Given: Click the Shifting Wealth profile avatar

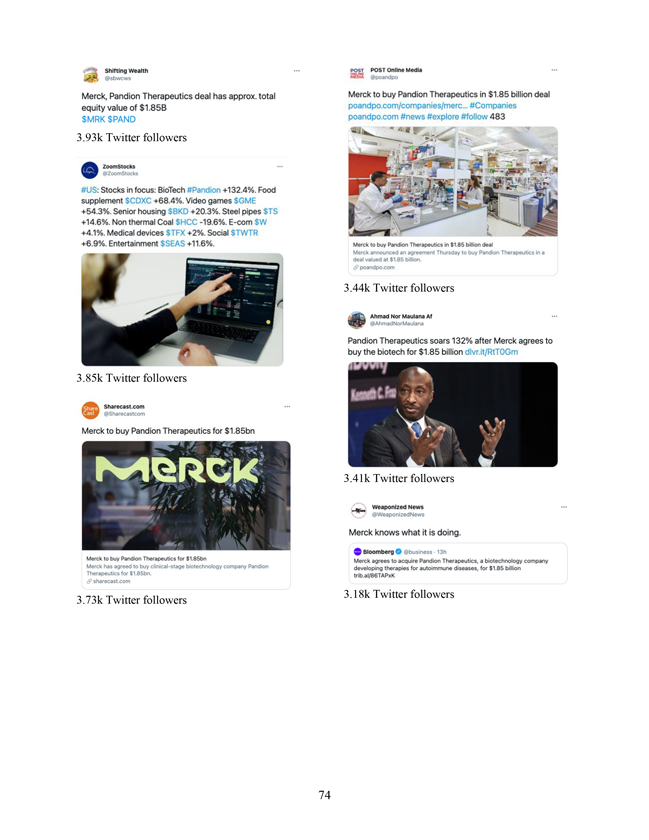Looking at the screenshot, I should (91, 74).
